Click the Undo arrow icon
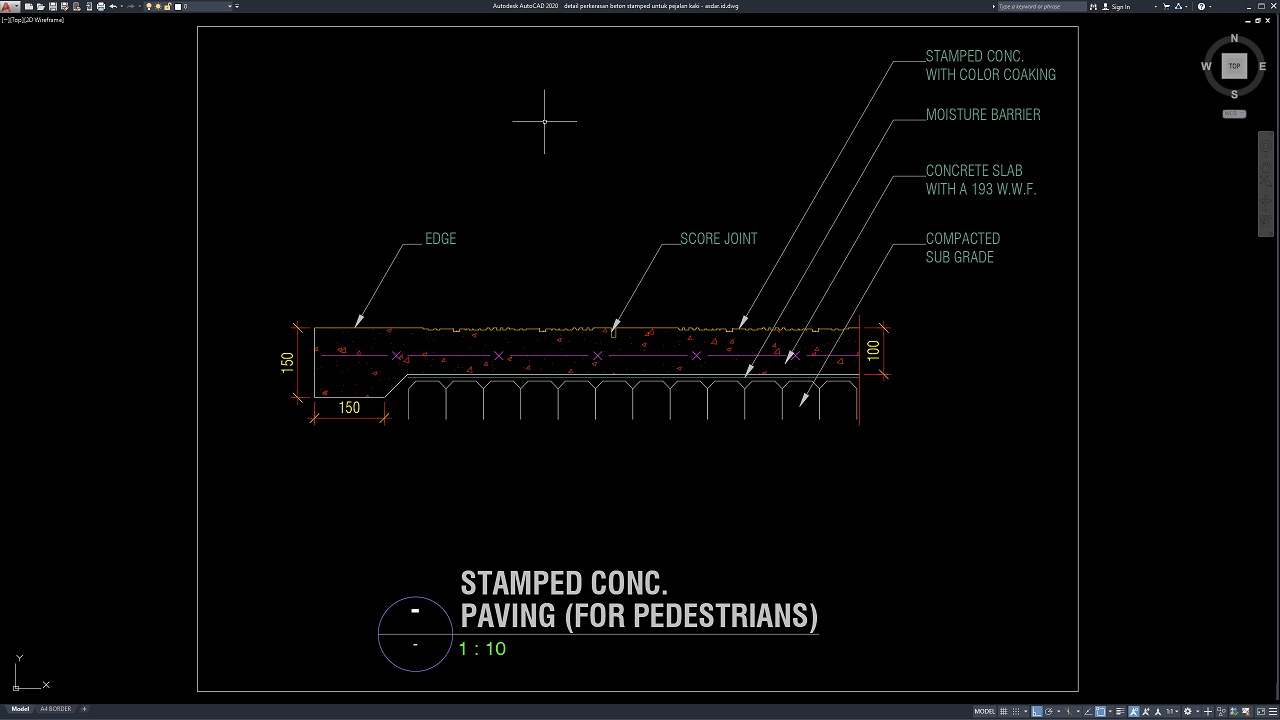Viewport: 1280px width, 720px height. 113,6
